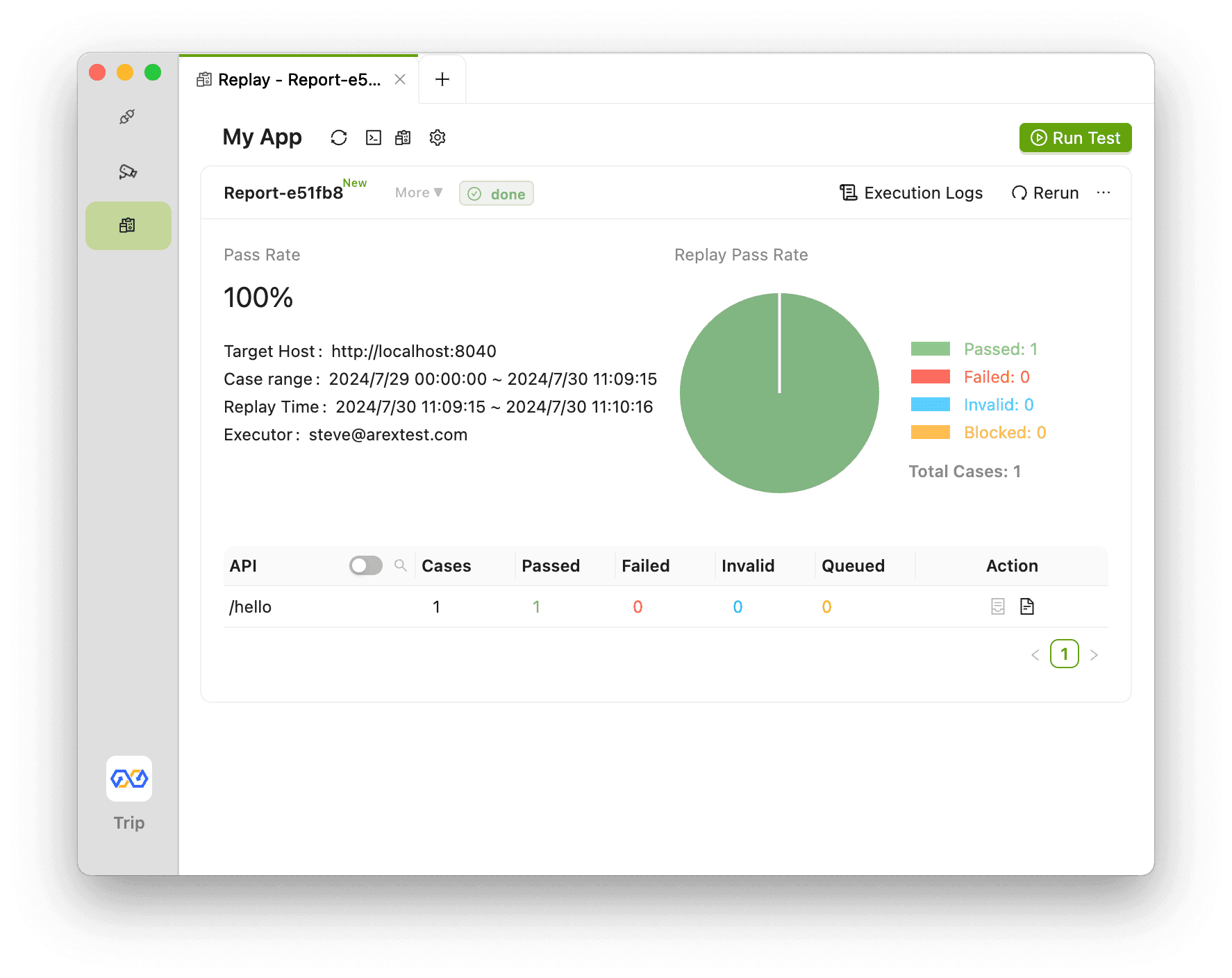Open the three-dot overflow menu next to Rerun
The image size is (1232, 978).
pos(1103,193)
